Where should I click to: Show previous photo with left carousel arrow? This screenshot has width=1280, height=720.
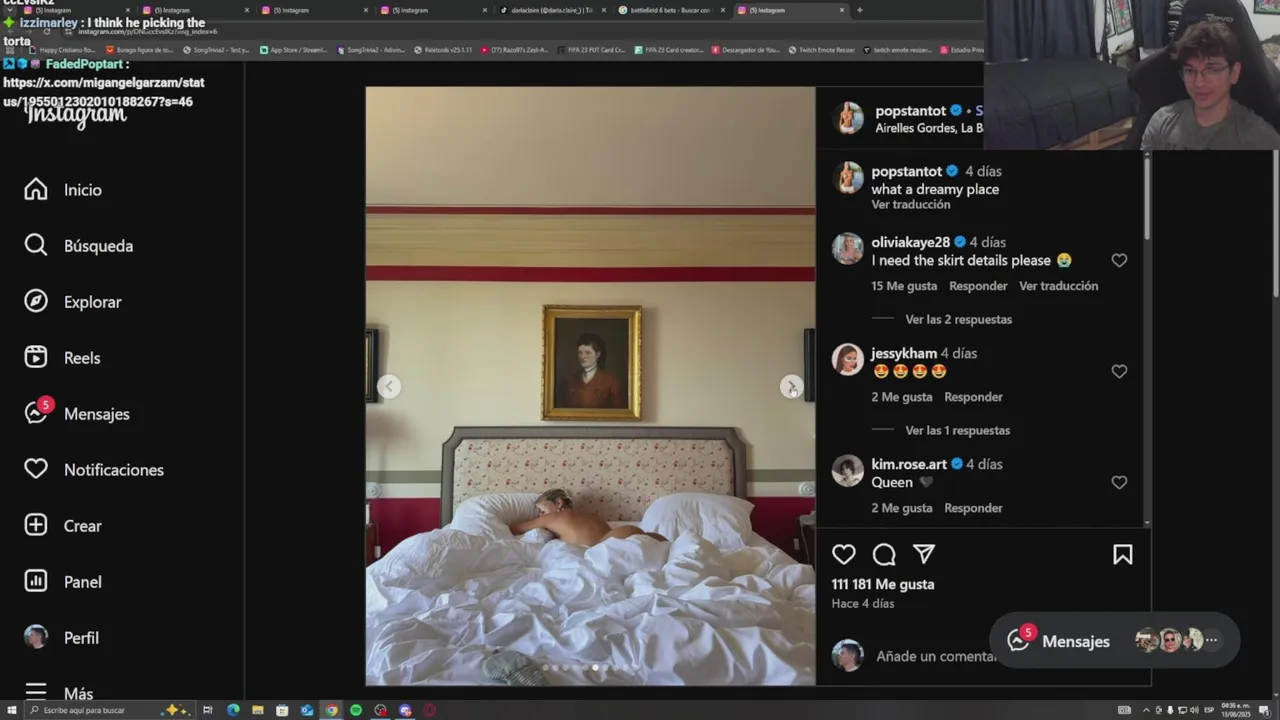[389, 387]
